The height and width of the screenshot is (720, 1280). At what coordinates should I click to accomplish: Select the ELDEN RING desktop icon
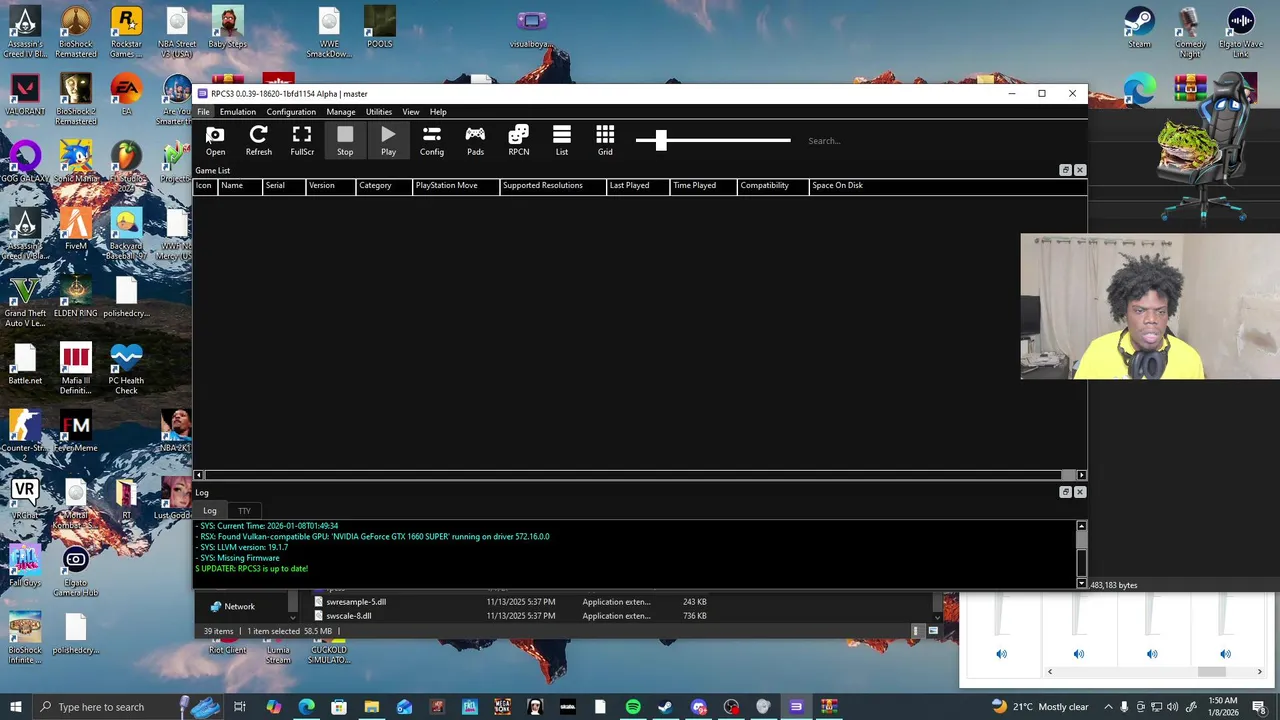(x=76, y=297)
